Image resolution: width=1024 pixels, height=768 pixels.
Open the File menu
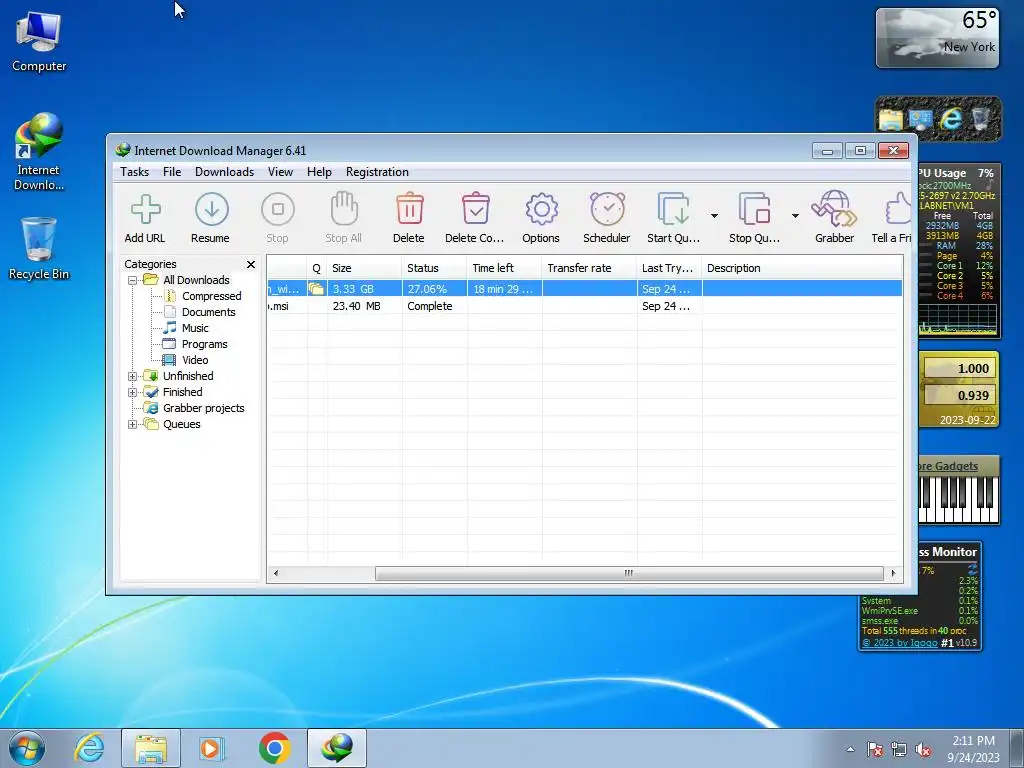172,172
